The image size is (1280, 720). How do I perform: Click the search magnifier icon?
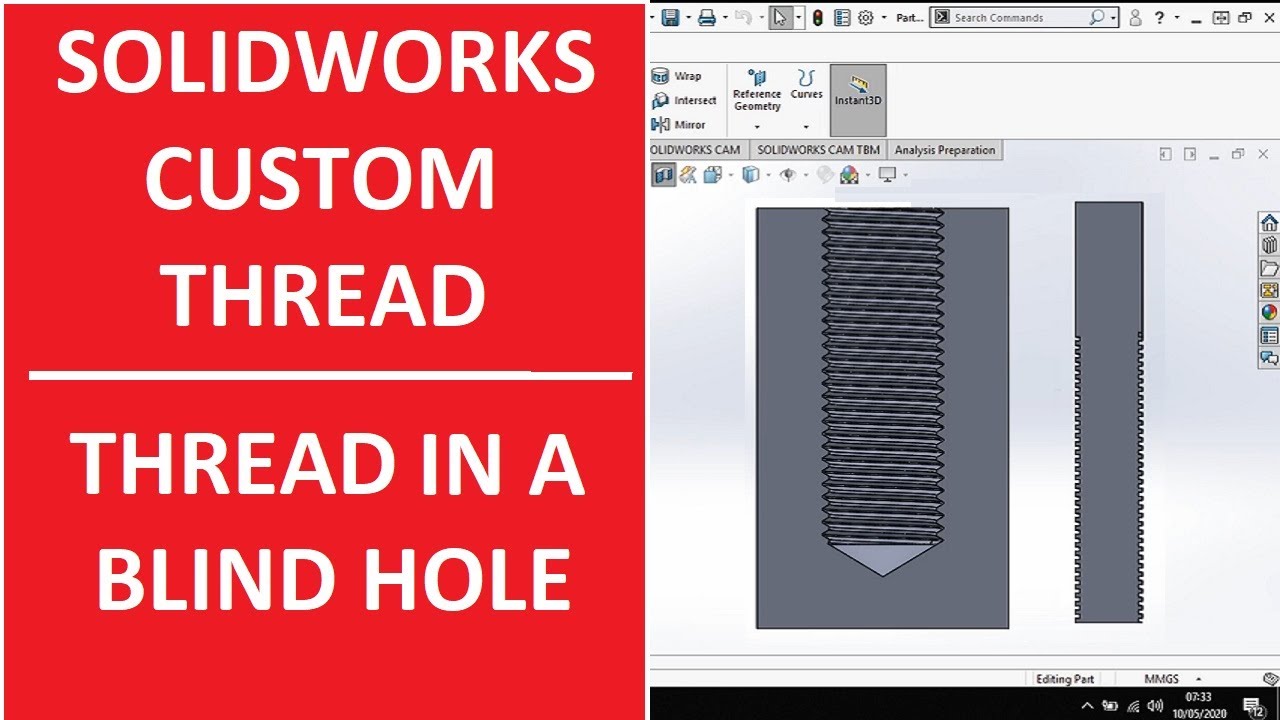tap(1097, 18)
